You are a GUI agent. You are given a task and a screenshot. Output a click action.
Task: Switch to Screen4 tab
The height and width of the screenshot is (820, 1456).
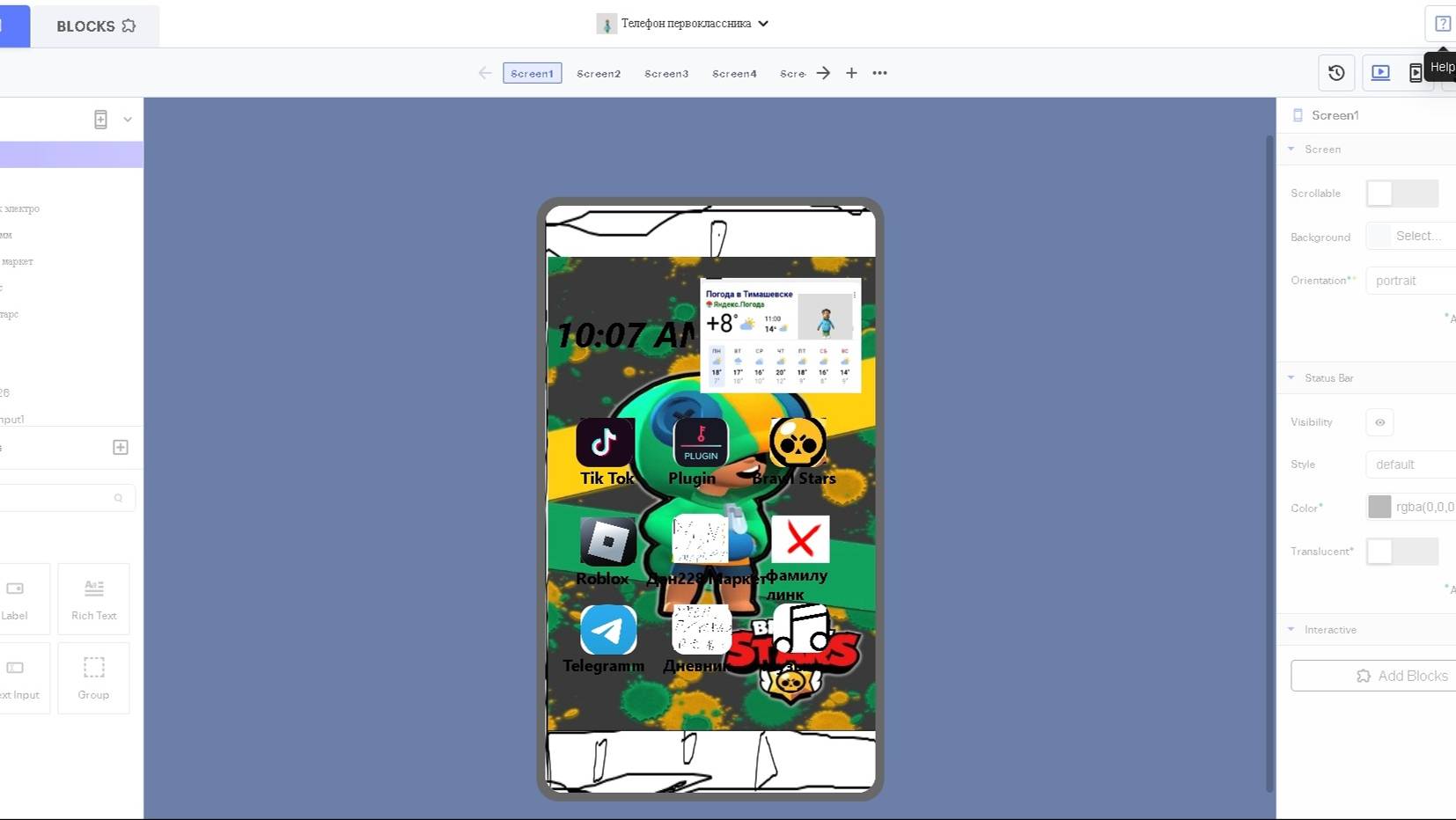tap(734, 73)
